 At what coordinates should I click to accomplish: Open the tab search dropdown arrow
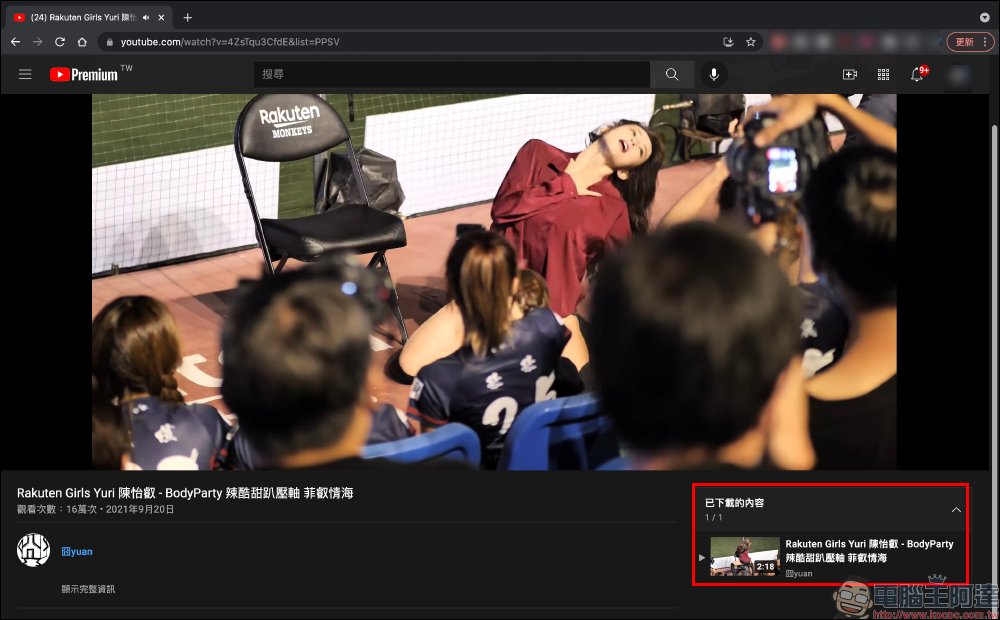point(985,17)
